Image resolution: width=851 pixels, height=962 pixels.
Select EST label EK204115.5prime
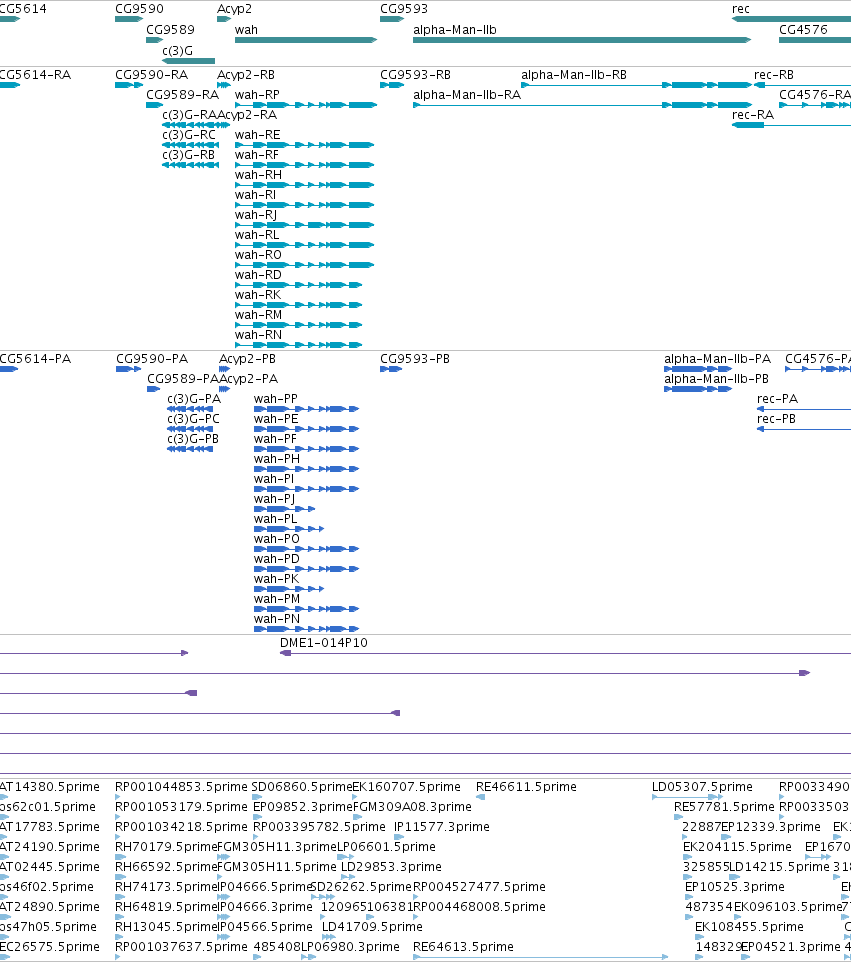737,847
